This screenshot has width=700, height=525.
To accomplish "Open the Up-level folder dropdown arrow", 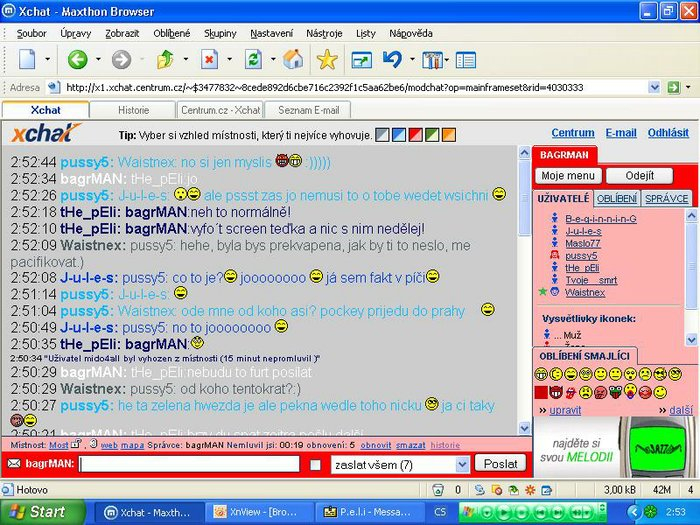I will point(186,59).
